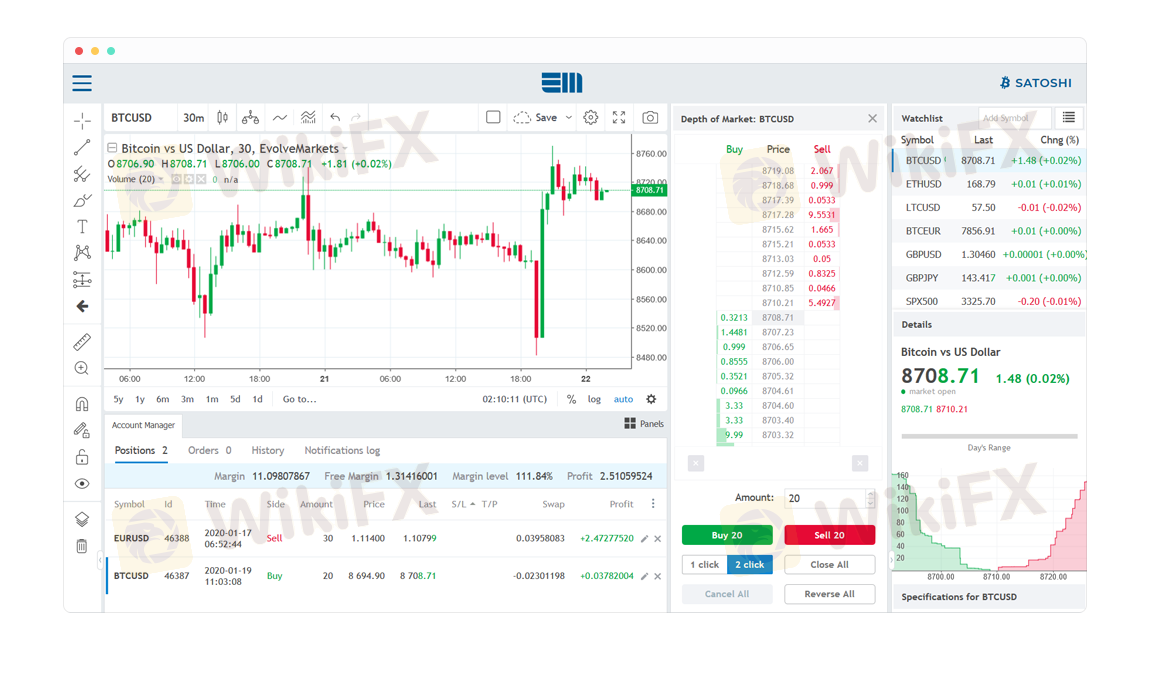The image size is (1150, 695).
Task: Open chart settings gear in top toolbar
Action: (591, 118)
